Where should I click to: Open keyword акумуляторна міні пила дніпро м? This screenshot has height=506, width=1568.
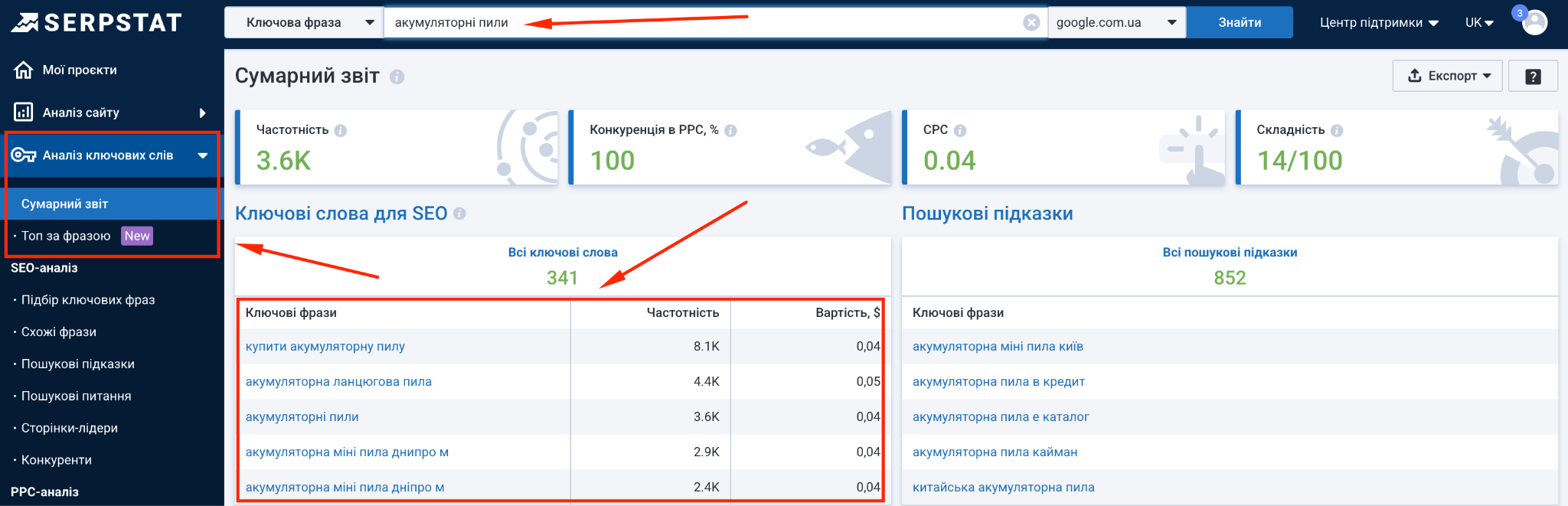[x=345, y=488]
